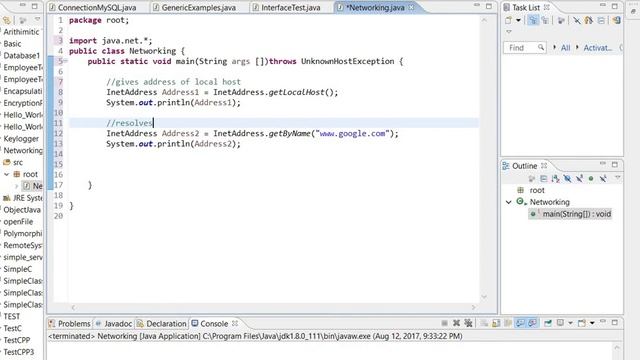Toggle Hide Static Members in Outline
The image size is (640, 360).
point(579,178)
